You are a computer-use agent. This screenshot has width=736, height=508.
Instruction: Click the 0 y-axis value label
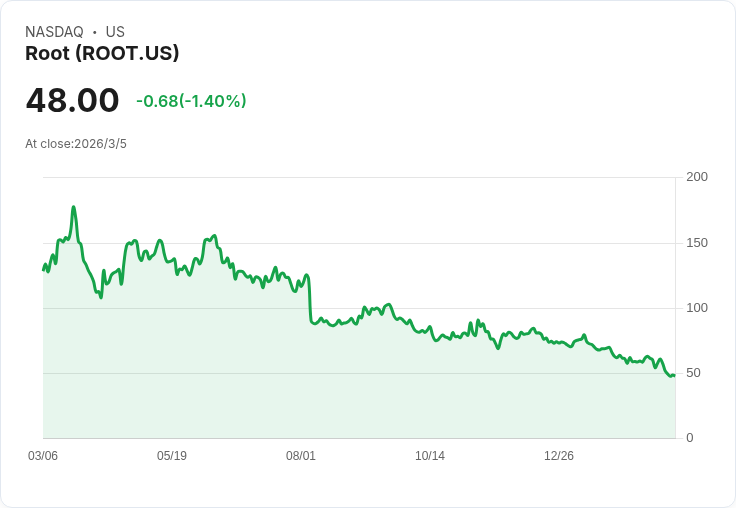[690, 438]
